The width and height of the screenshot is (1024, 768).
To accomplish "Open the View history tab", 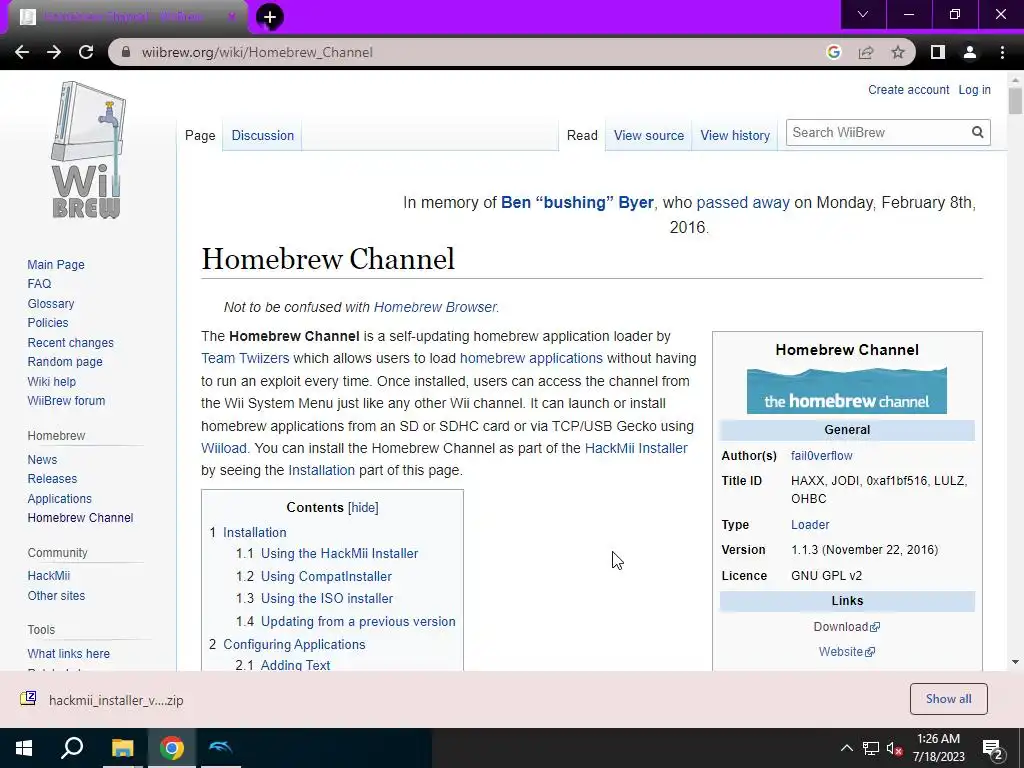I will tap(735, 135).
